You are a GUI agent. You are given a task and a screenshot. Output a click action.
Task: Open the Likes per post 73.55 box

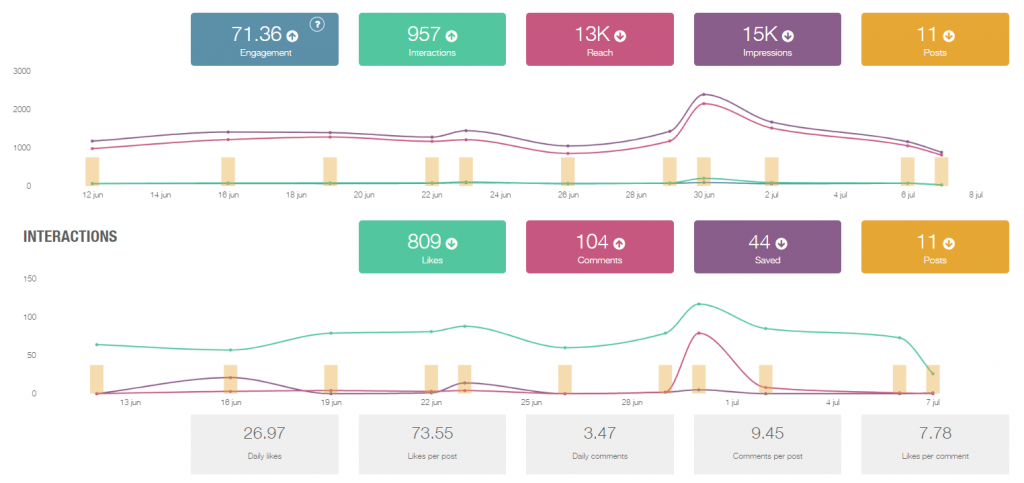click(x=432, y=444)
